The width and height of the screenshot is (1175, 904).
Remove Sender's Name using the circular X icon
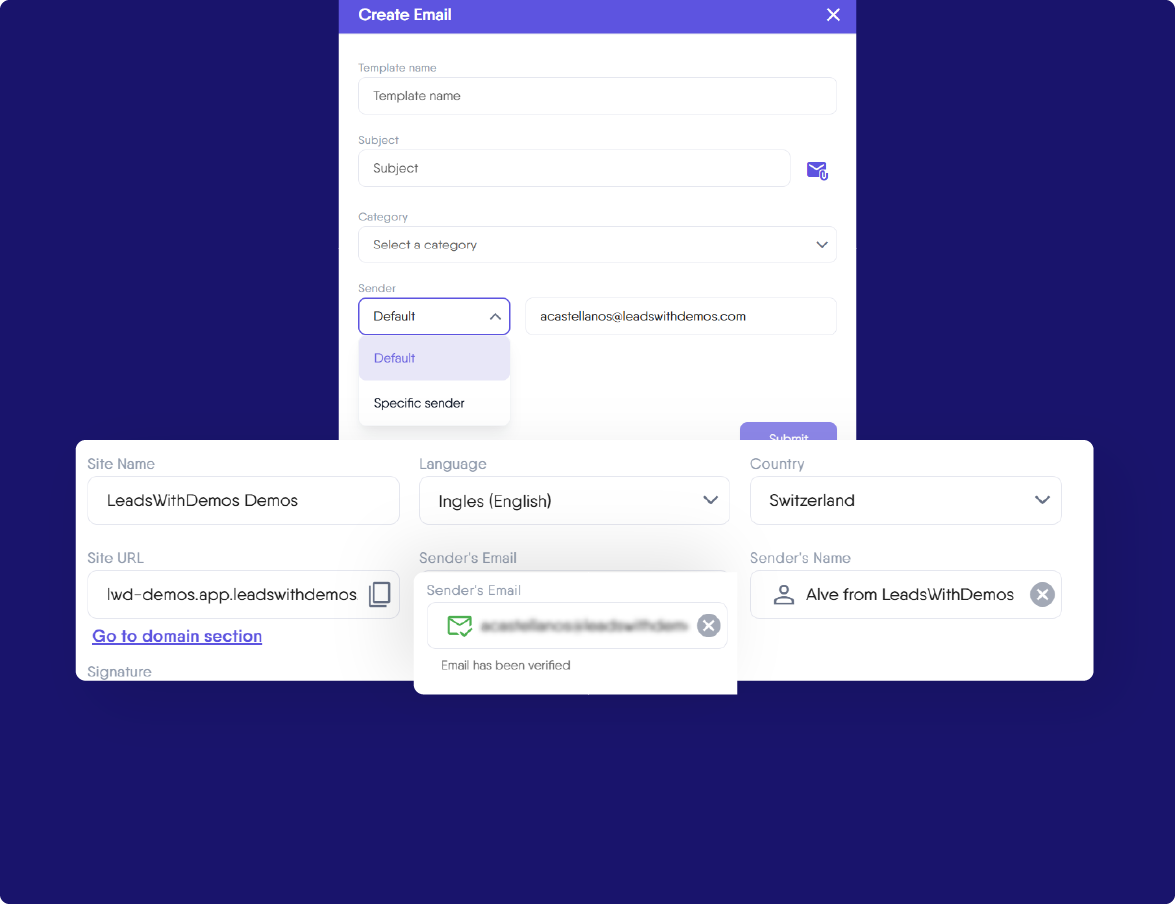point(1041,594)
